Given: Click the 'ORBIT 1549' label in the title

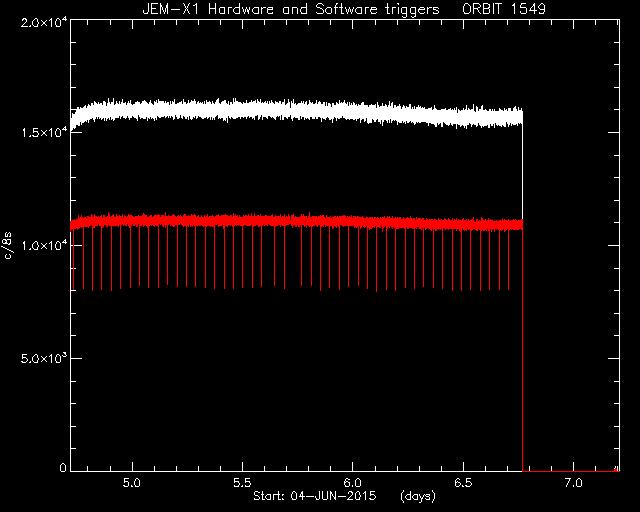Looking at the screenshot, I should [x=504, y=9].
